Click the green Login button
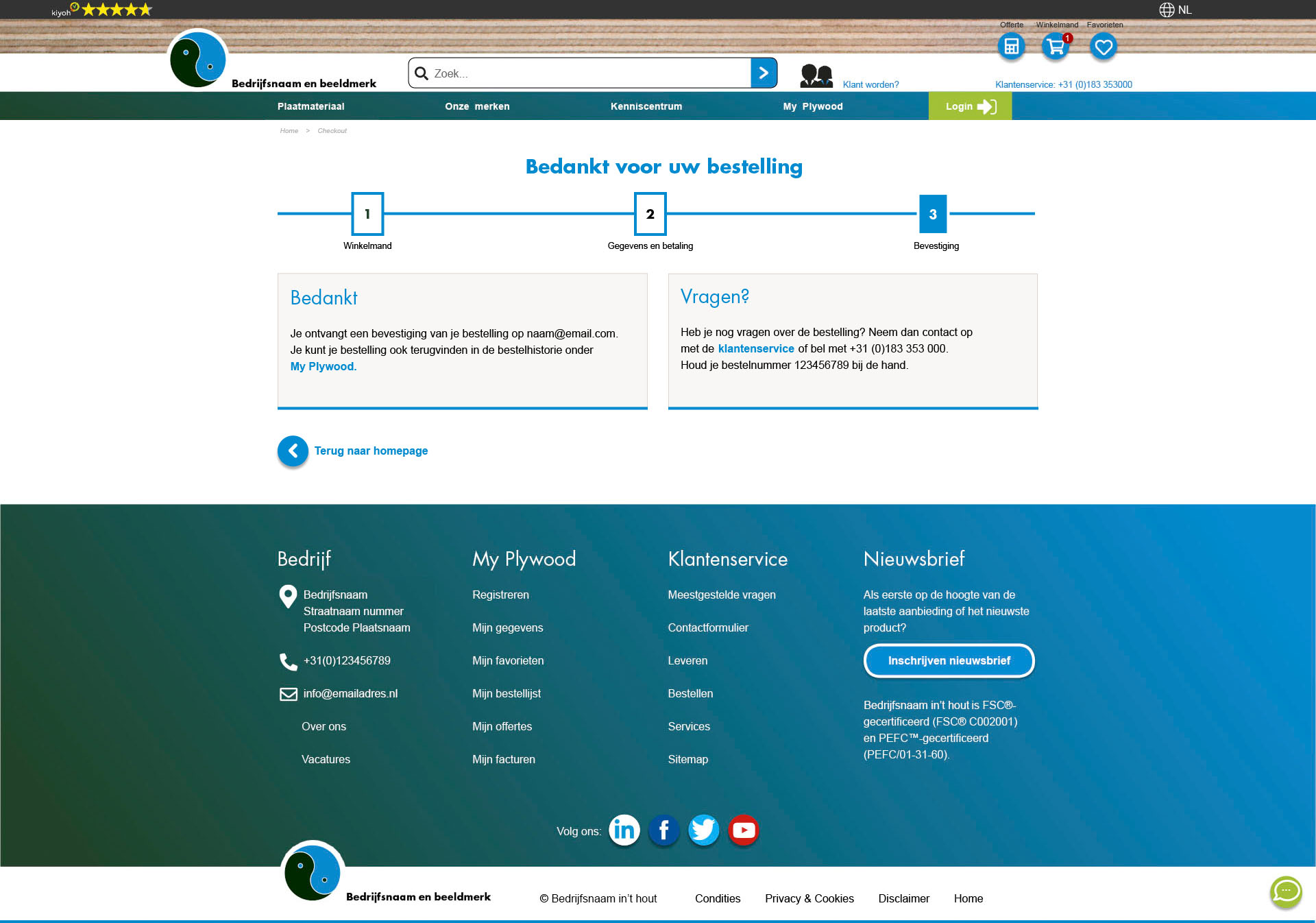Screen dimensions: 1316x923 [969, 106]
